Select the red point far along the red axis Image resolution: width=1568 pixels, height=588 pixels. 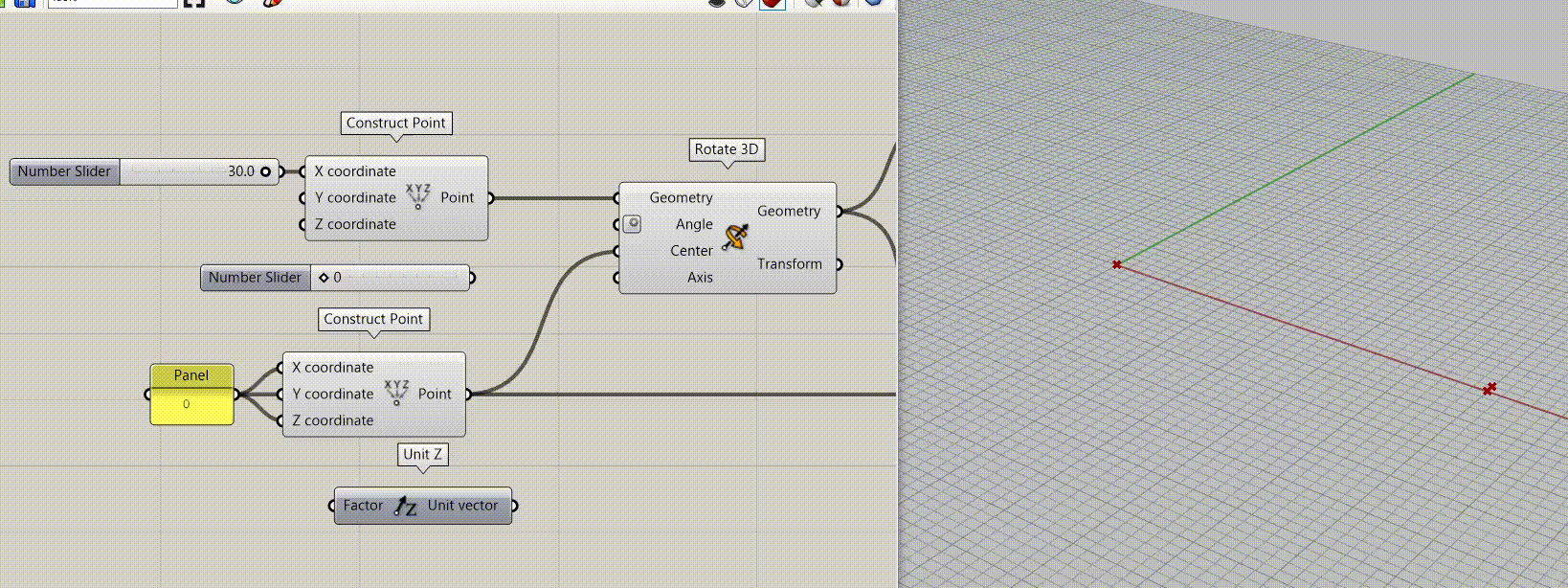pyautogui.click(x=1489, y=389)
